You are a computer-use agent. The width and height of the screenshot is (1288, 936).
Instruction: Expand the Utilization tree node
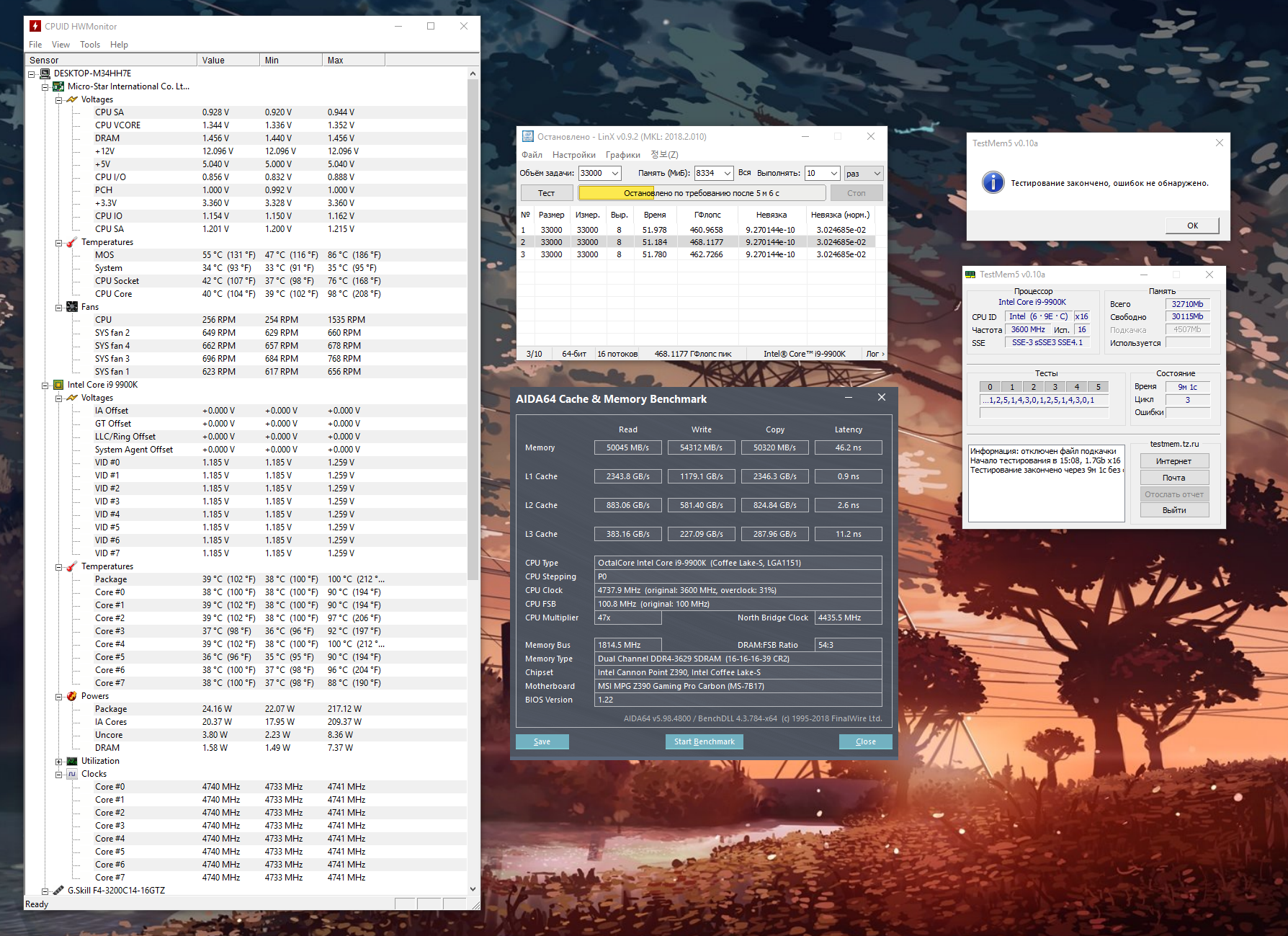click(59, 761)
